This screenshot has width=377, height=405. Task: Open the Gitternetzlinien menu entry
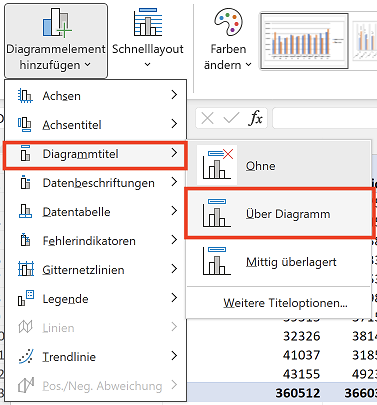tap(96, 270)
